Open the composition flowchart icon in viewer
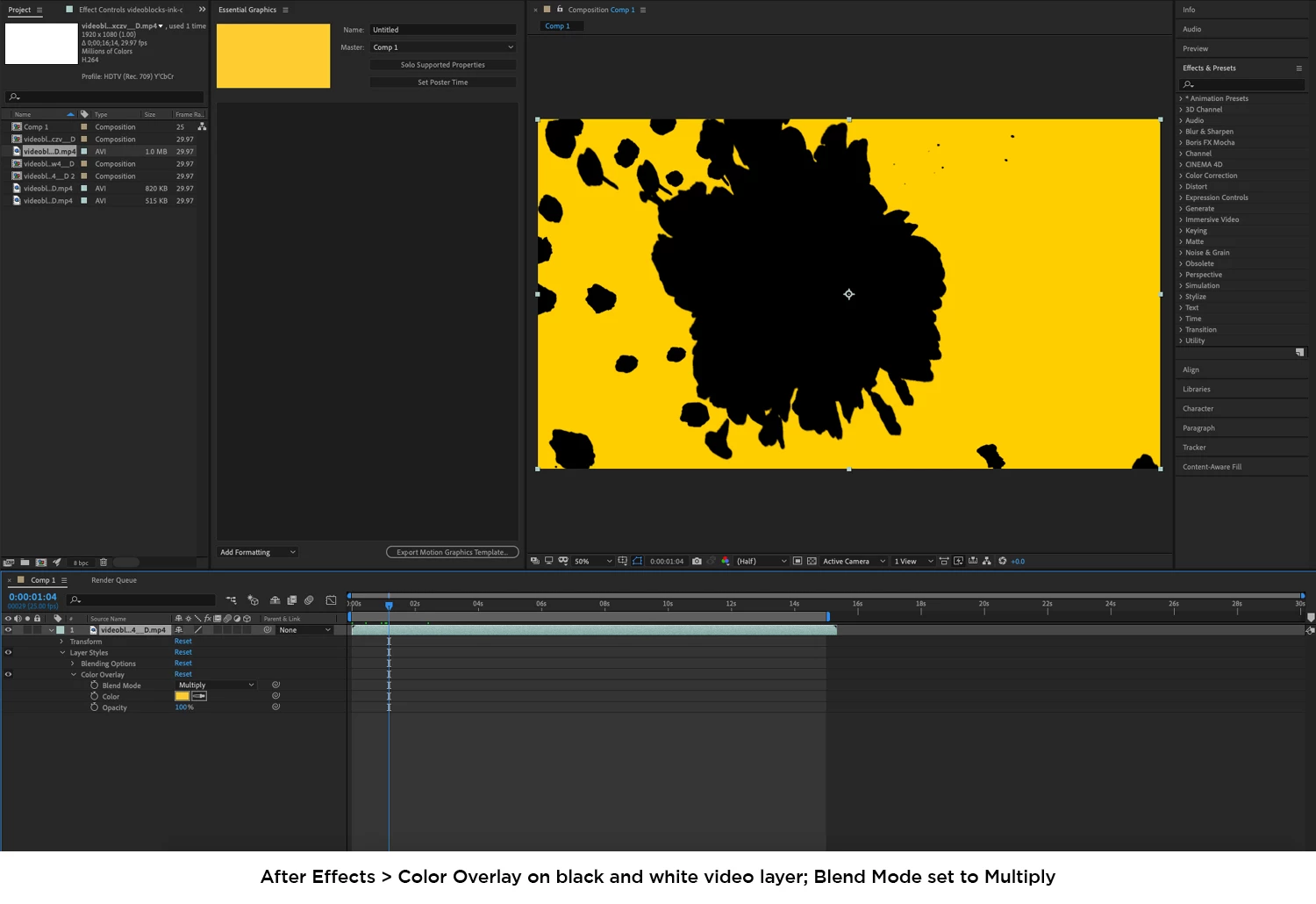This screenshot has height=904, width=1316. point(987,561)
